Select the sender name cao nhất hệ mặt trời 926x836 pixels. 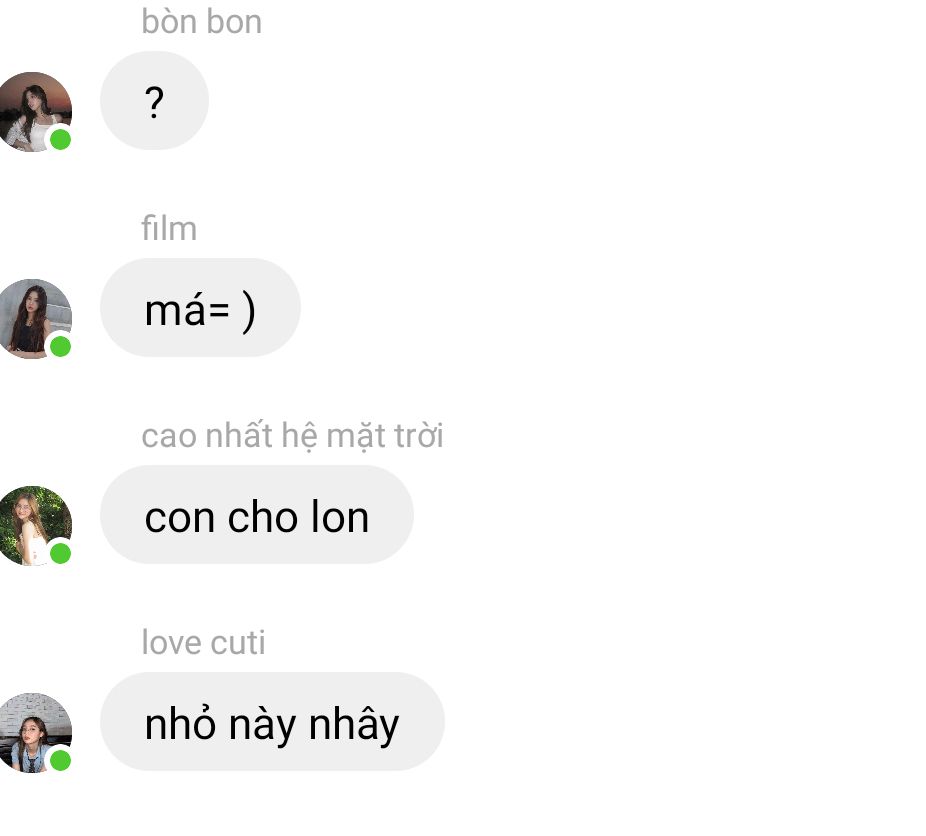(292, 436)
